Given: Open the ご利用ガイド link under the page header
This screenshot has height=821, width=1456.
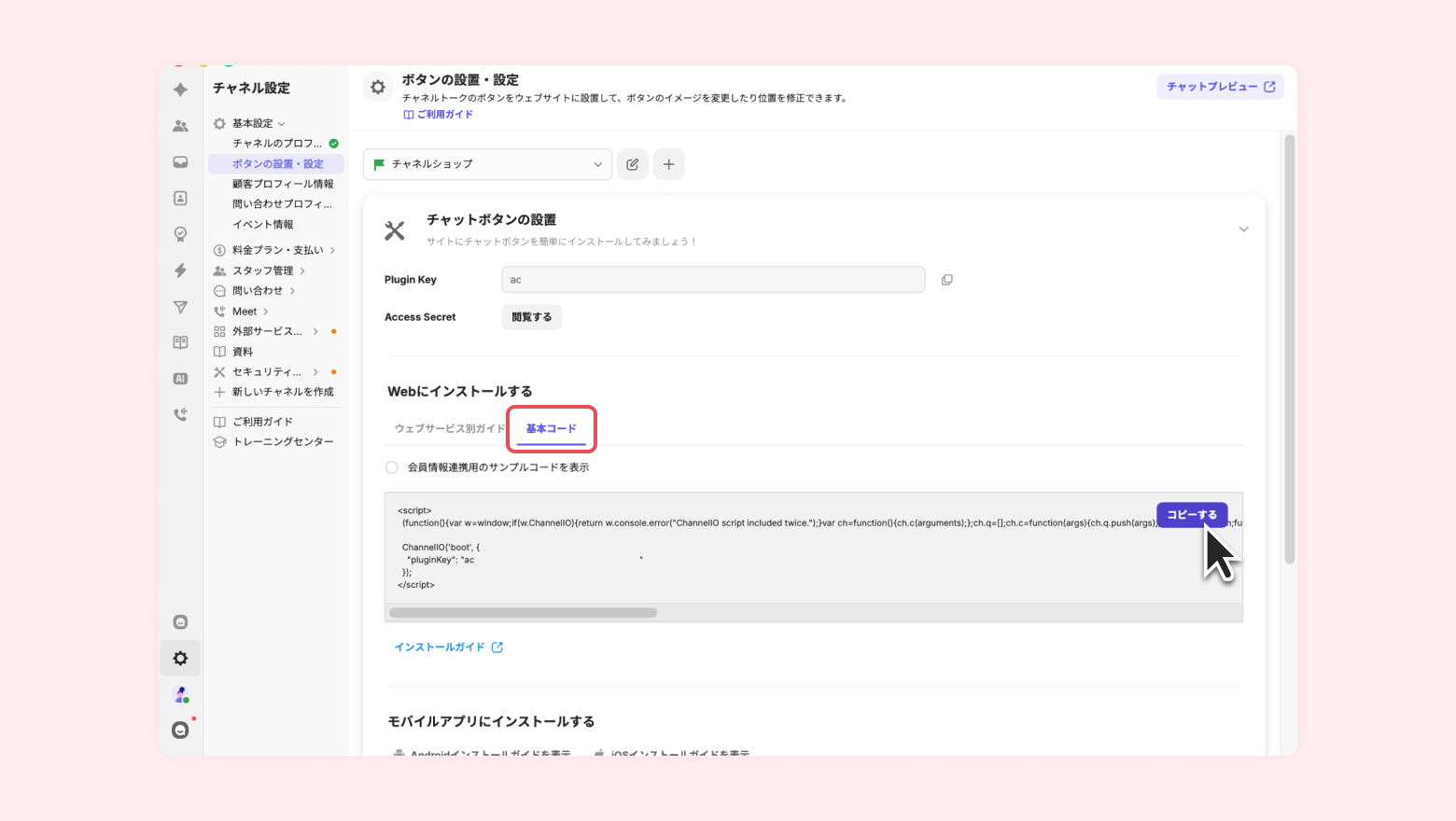Looking at the screenshot, I should pos(439,115).
